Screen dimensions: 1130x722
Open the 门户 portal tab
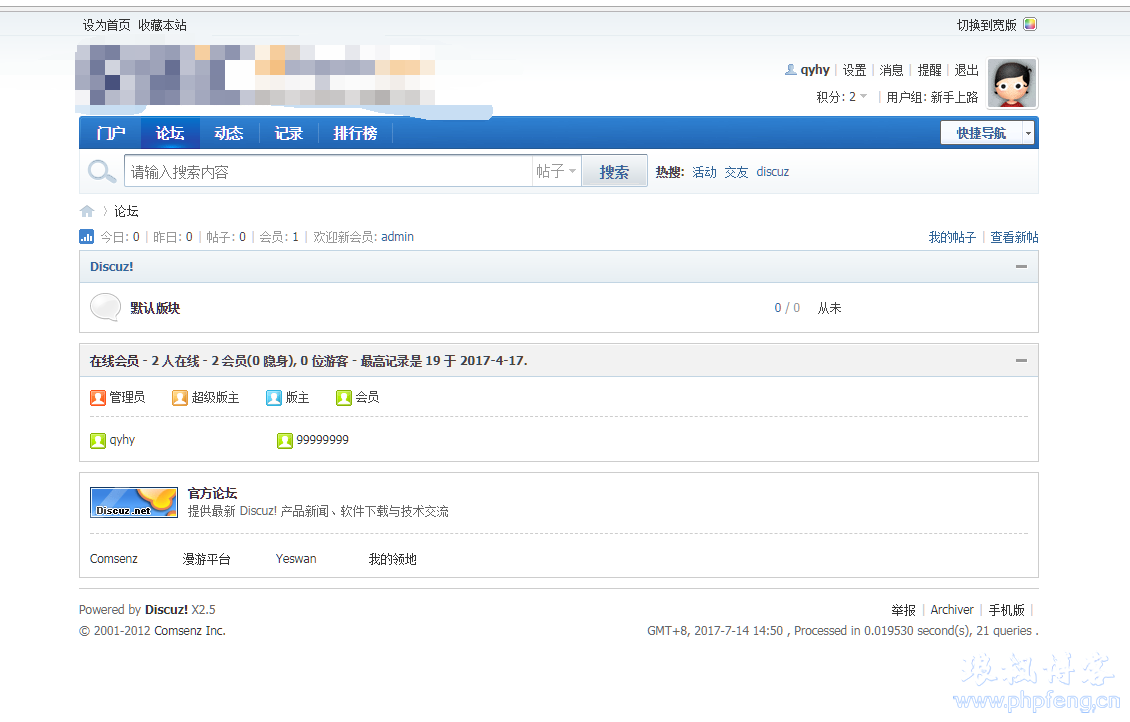tap(110, 133)
